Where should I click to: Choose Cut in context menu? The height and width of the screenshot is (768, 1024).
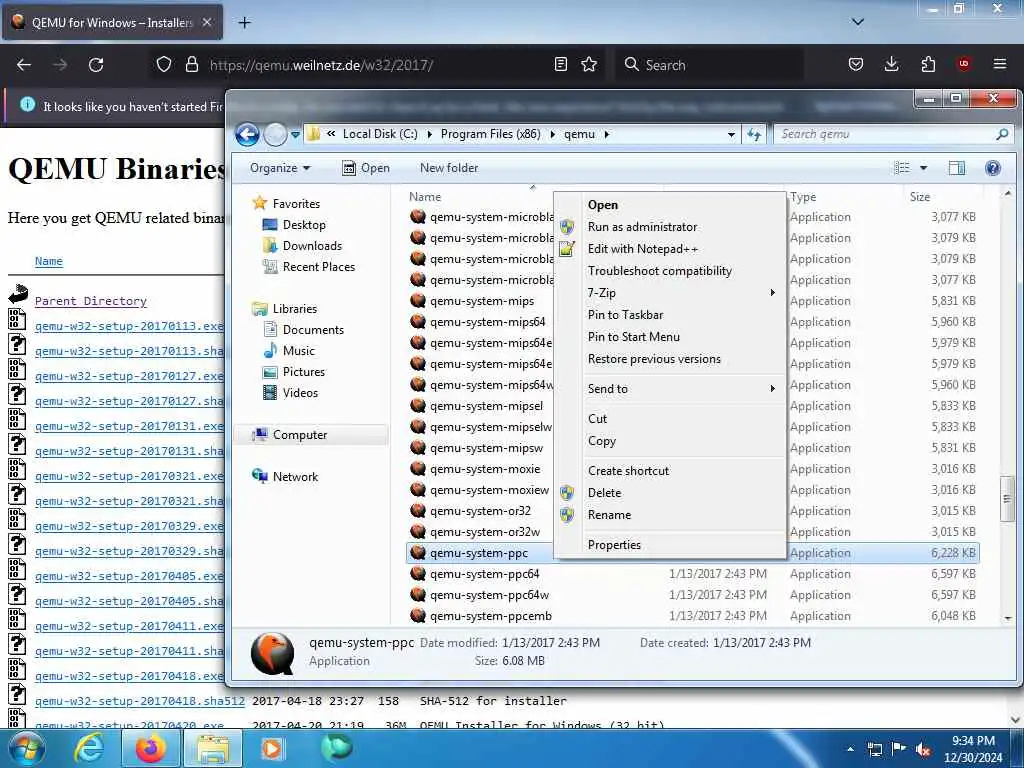670,419
